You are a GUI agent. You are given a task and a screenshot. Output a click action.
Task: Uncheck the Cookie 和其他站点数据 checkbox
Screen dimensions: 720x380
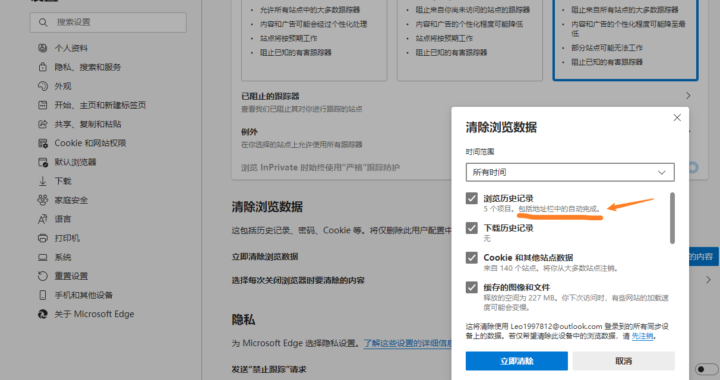[472, 257]
